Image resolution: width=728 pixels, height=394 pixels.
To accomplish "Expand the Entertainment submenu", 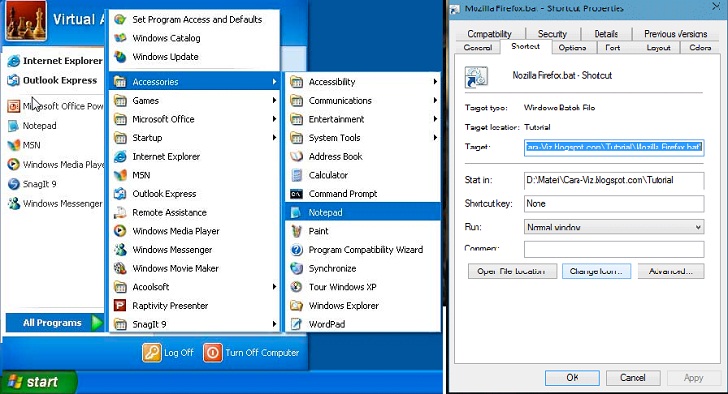I will (363, 119).
